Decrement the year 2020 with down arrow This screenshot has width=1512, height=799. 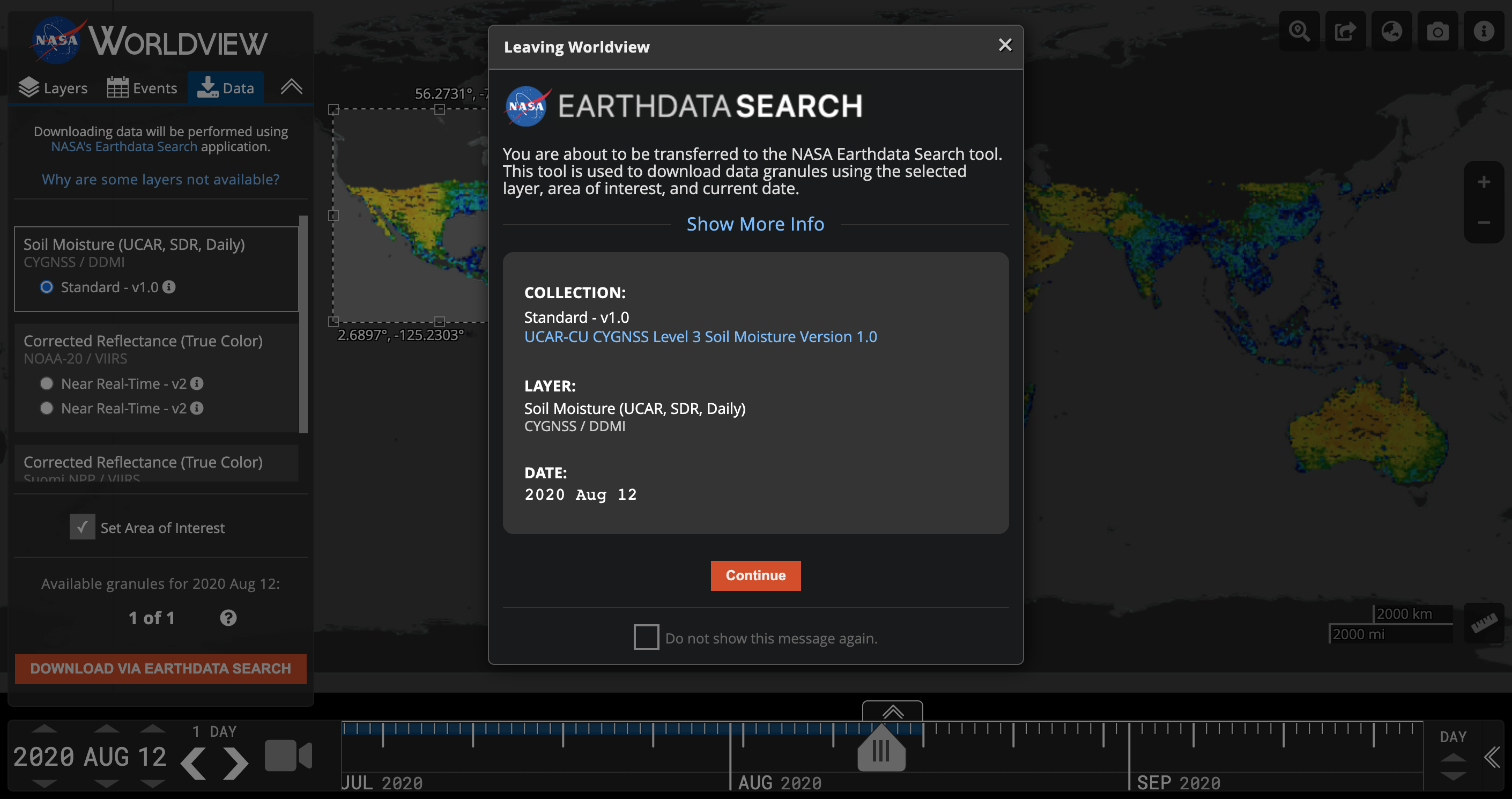(x=44, y=784)
